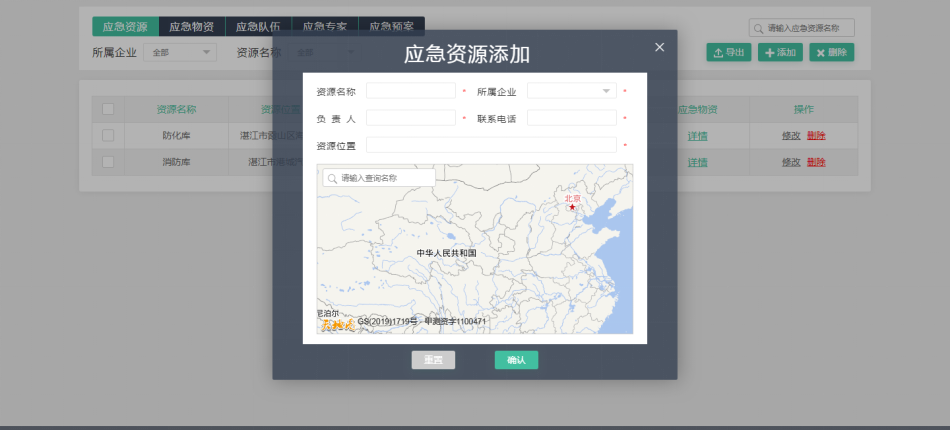Check the checkbox for 防化库 row
951x430 pixels.
(x=108, y=135)
